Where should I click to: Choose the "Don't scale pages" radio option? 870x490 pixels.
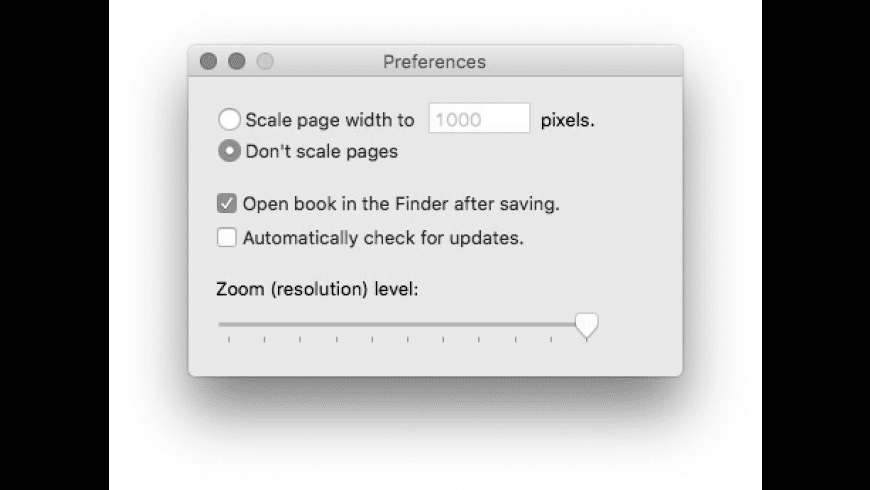point(229,152)
